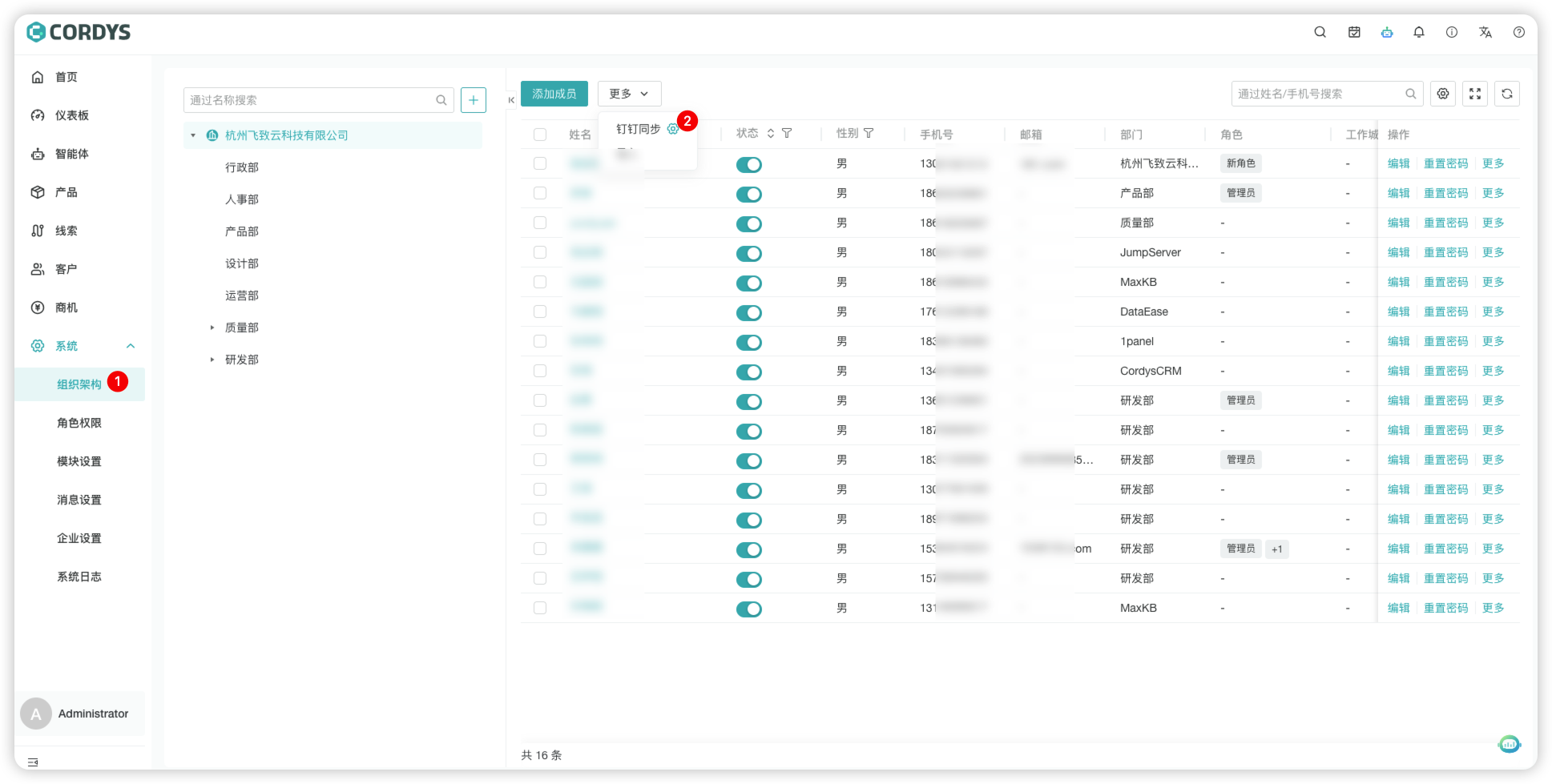1552x784 pixels.
Task: Open the help question mark icon
Action: click(x=1518, y=32)
